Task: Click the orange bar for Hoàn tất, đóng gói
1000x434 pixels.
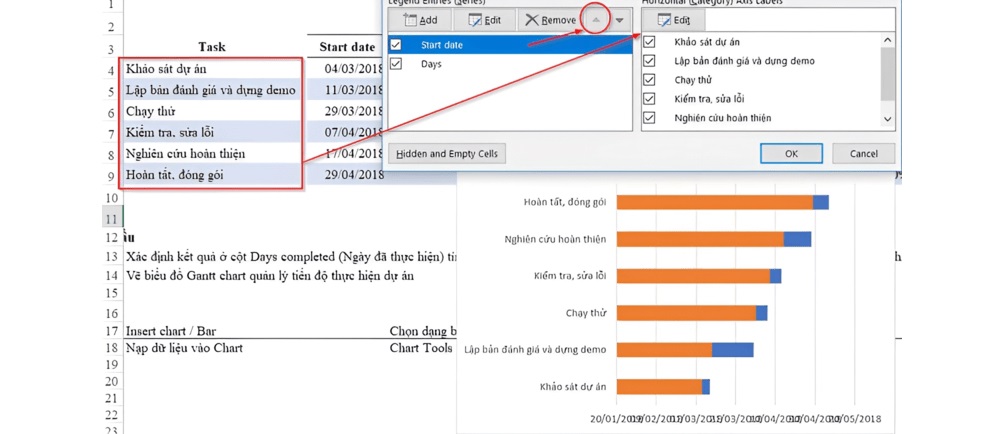Action: tap(714, 202)
